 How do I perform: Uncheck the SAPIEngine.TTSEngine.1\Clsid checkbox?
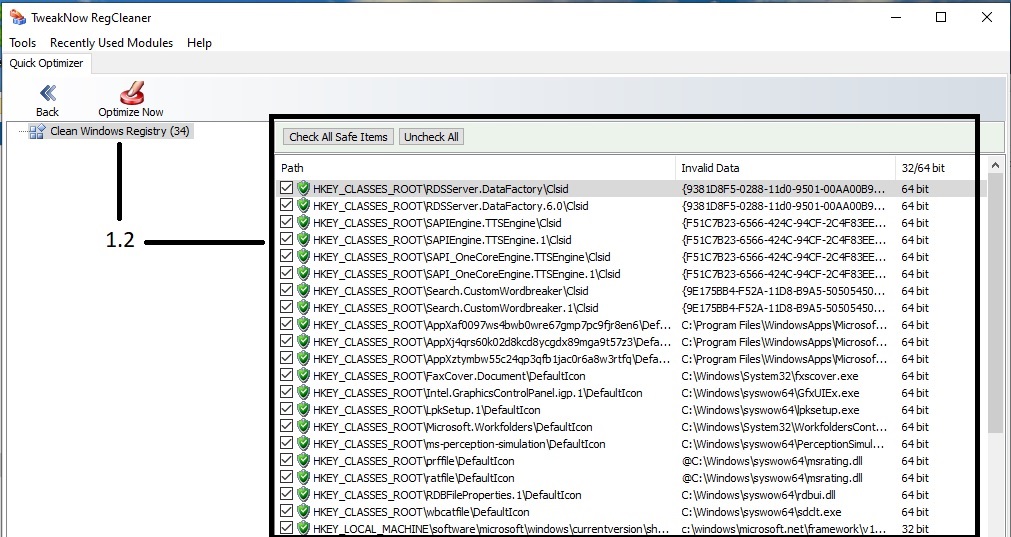click(286, 239)
